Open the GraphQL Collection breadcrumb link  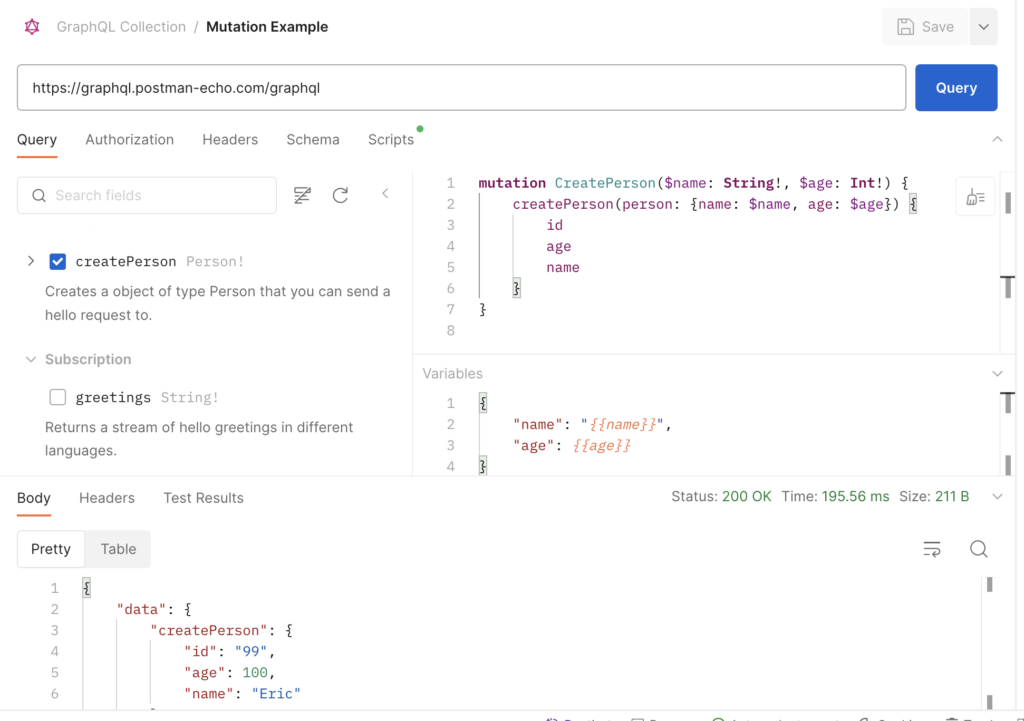click(121, 27)
